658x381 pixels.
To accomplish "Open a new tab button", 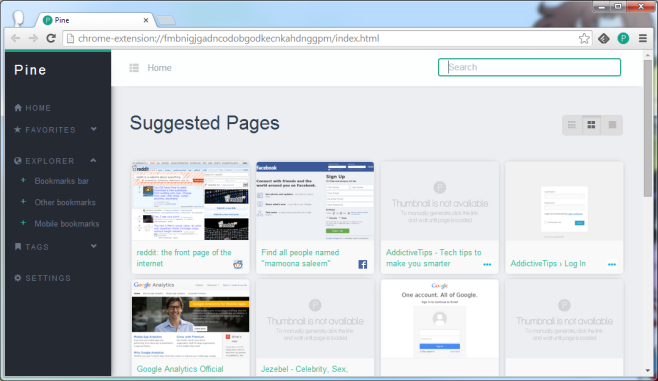I will [x=165, y=21].
